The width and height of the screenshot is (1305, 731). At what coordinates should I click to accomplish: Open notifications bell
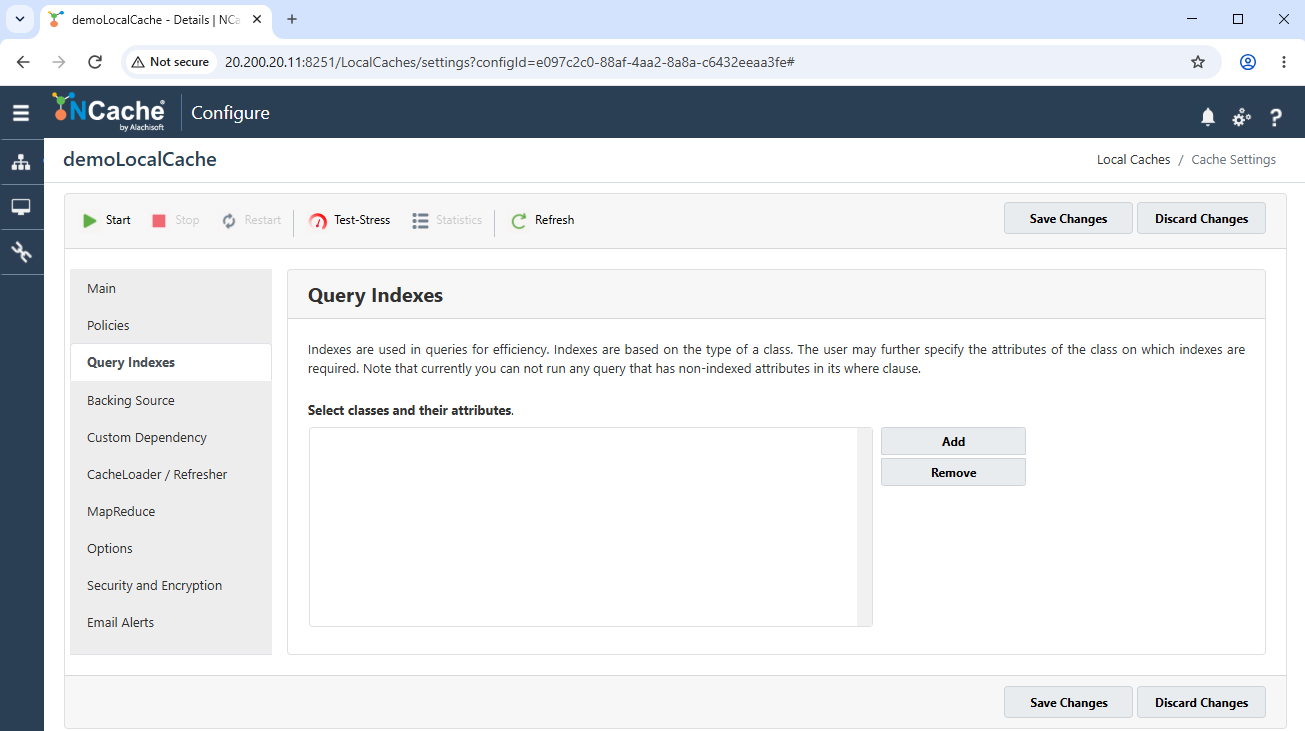pyautogui.click(x=1208, y=117)
